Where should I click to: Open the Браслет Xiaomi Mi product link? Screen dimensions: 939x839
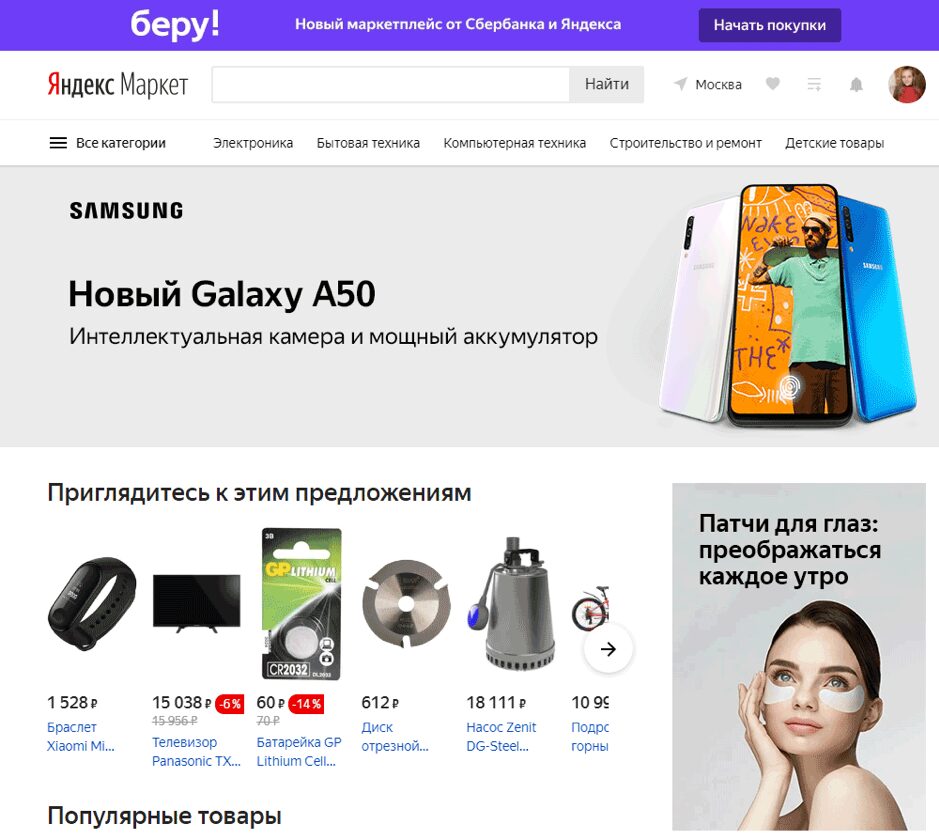[81, 737]
